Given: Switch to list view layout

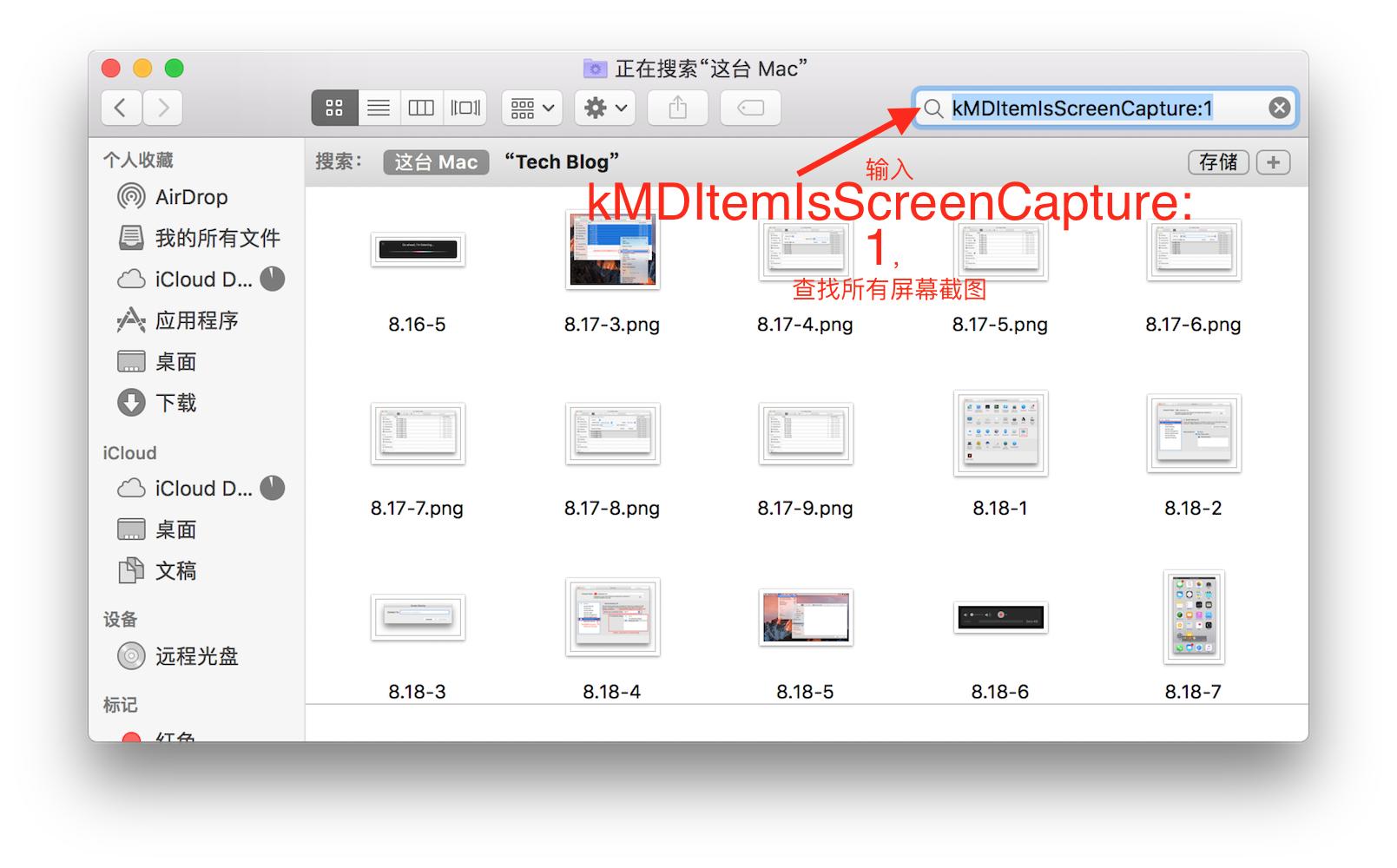Looking at the screenshot, I should coord(378,108).
